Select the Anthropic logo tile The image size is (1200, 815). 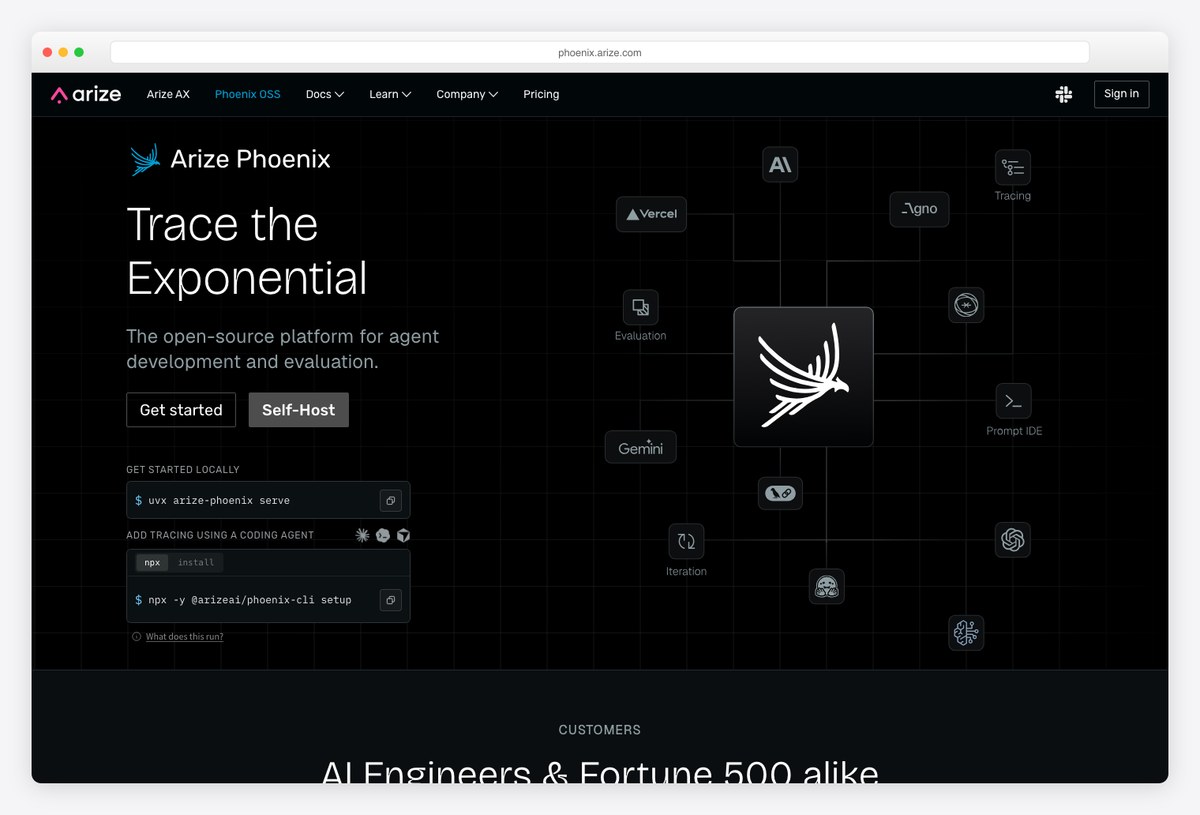tap(780, 165)
